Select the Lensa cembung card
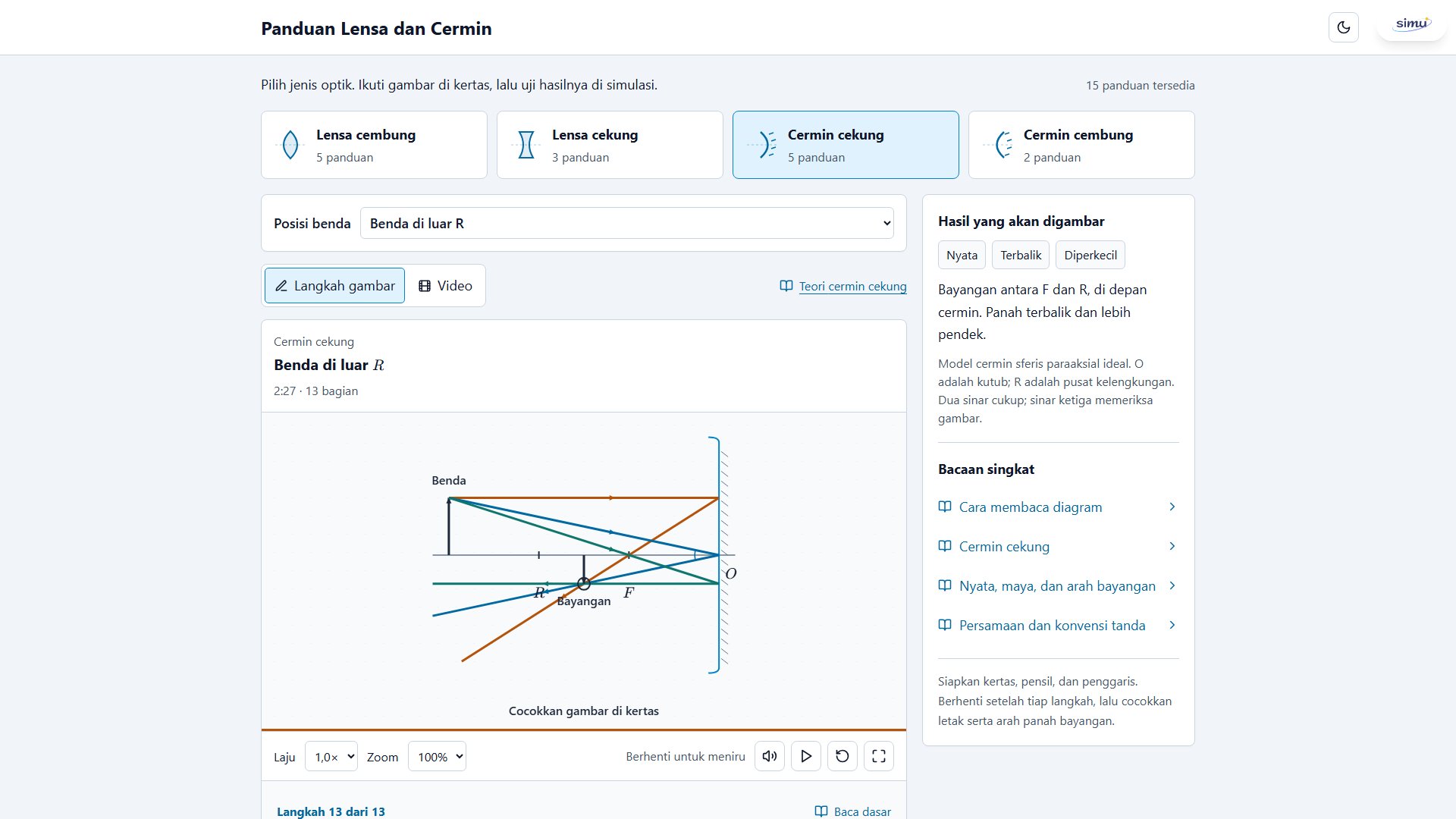 pos(374,145)
